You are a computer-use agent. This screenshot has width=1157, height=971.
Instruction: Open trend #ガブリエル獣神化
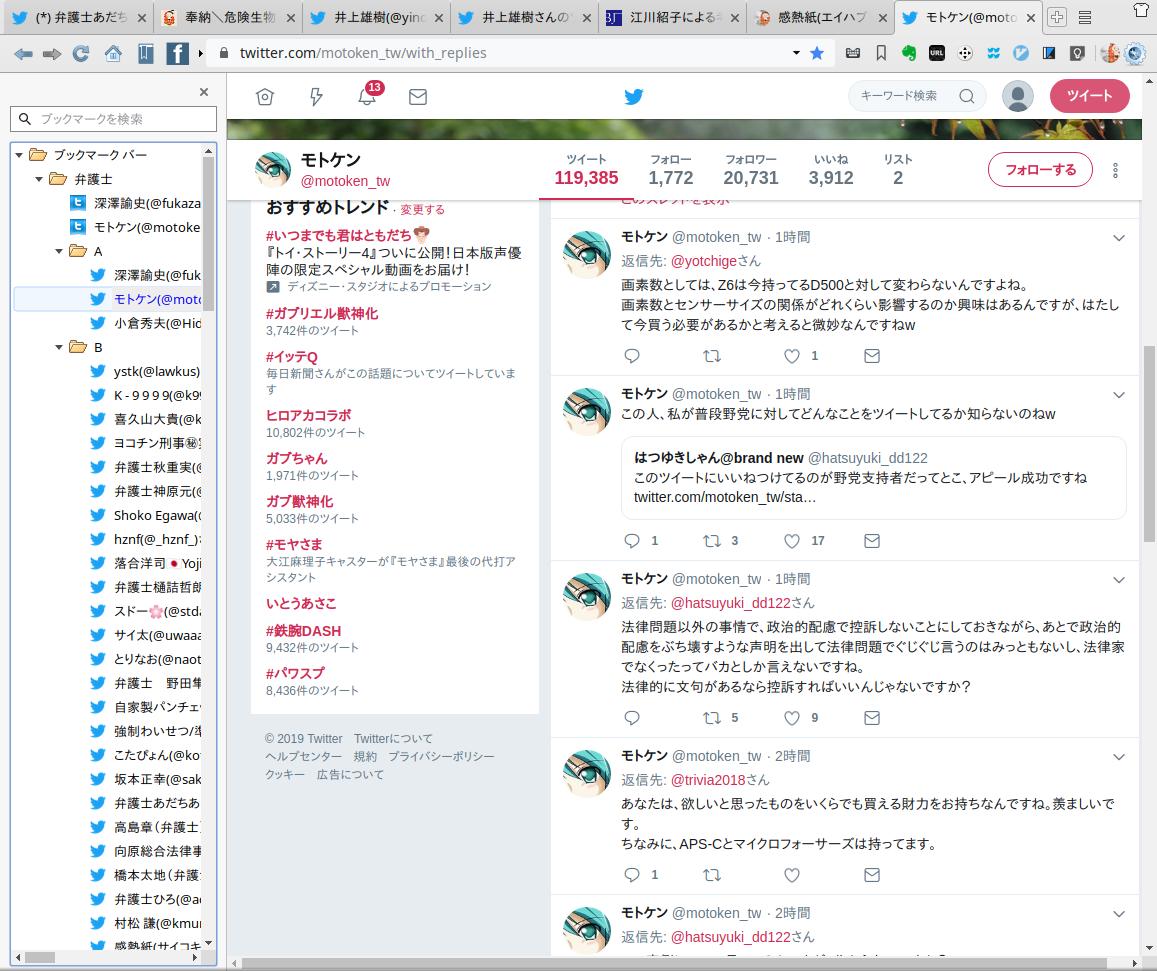(x=322, y=314)
